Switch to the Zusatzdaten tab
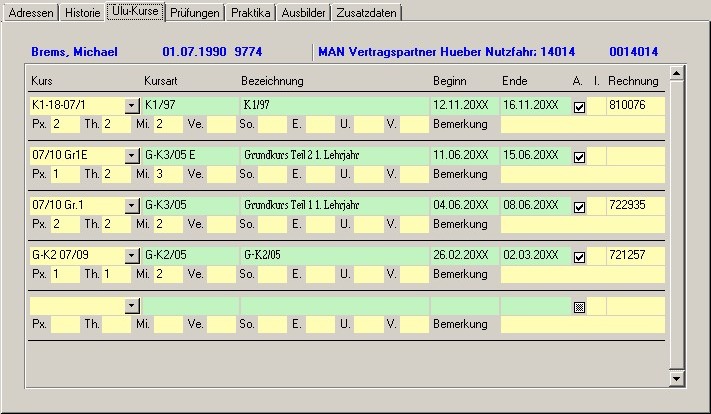 pyautogui.click(x=368, y=13)
